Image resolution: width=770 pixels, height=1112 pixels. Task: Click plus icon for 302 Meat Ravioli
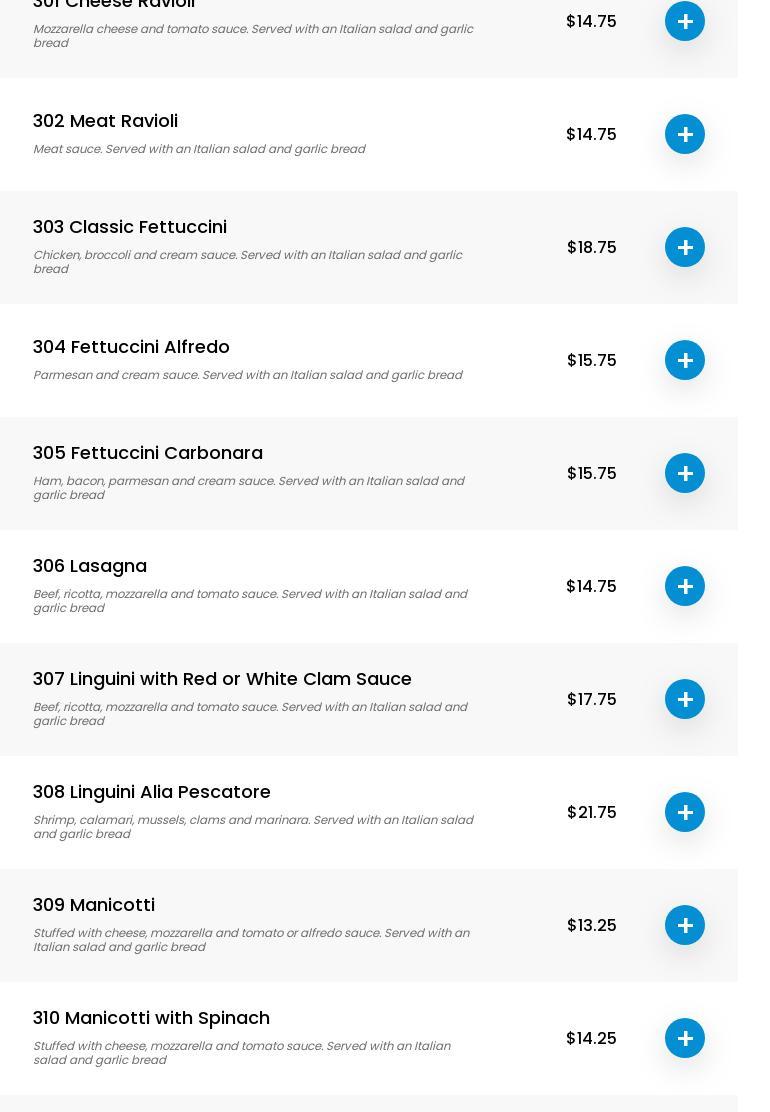[685, 134]
